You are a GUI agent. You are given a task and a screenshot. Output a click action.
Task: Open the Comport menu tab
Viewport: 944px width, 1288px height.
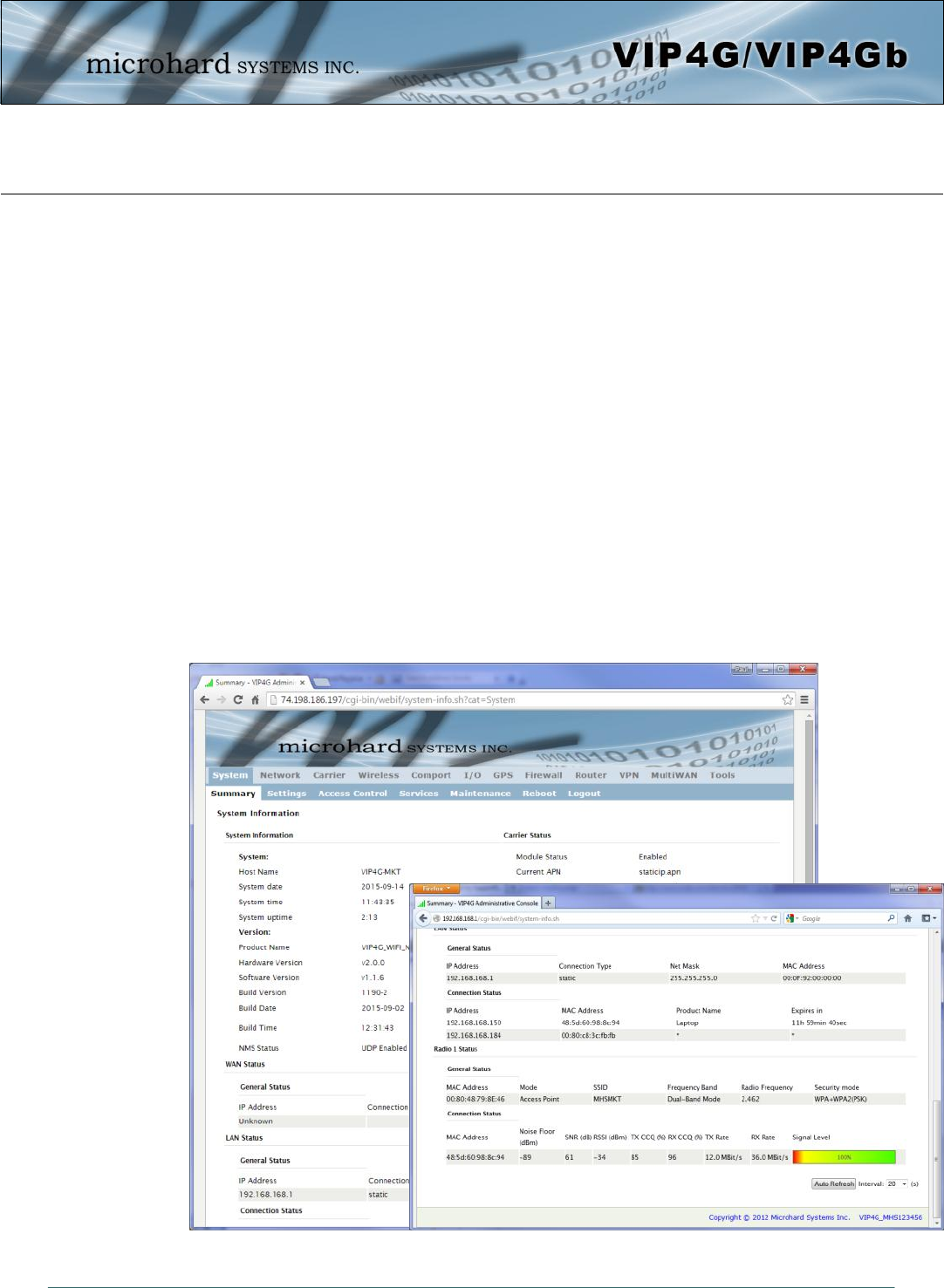pyautogui.click(x=431, y=775)
